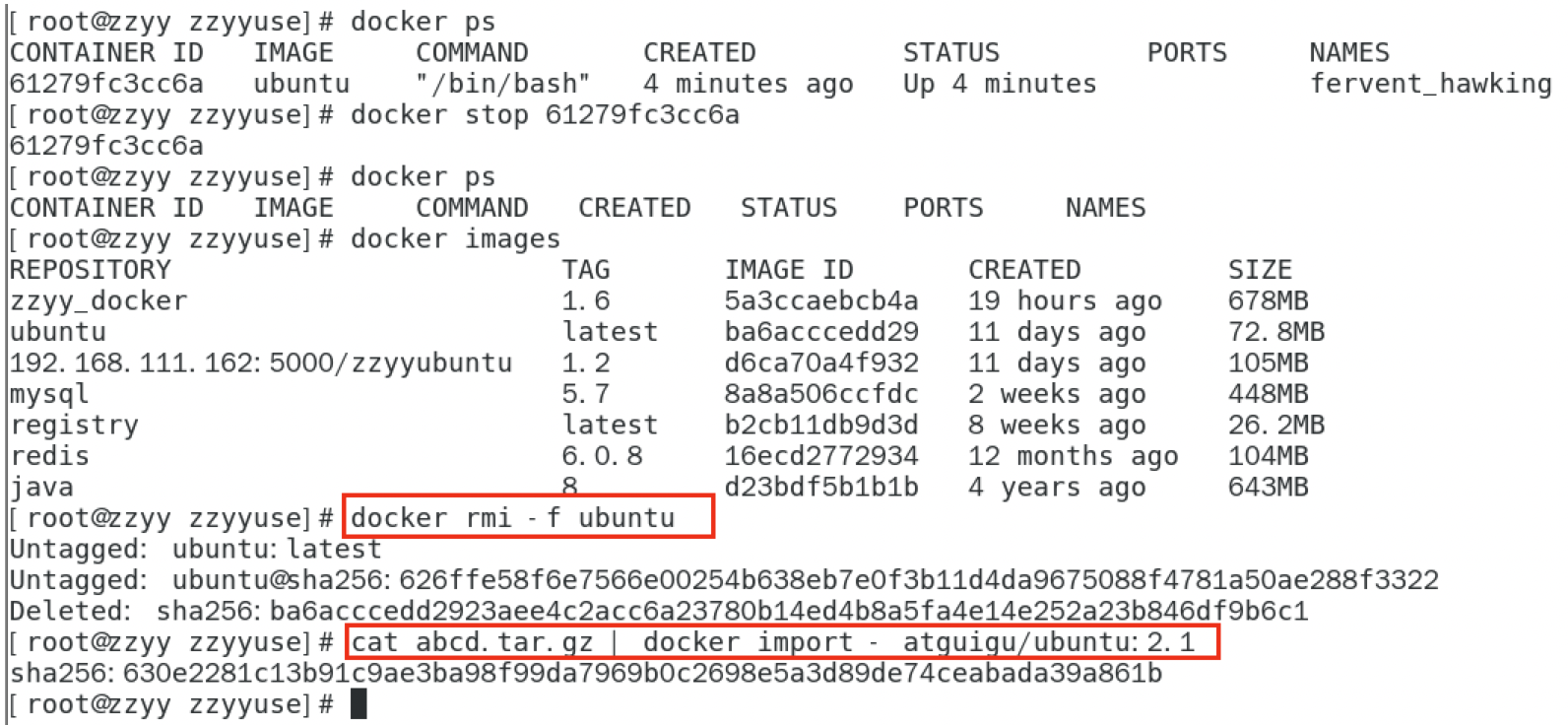Select image ID 5a3ccaebcb4a
Screen dimensions: 1568x725
pos(821,301)
